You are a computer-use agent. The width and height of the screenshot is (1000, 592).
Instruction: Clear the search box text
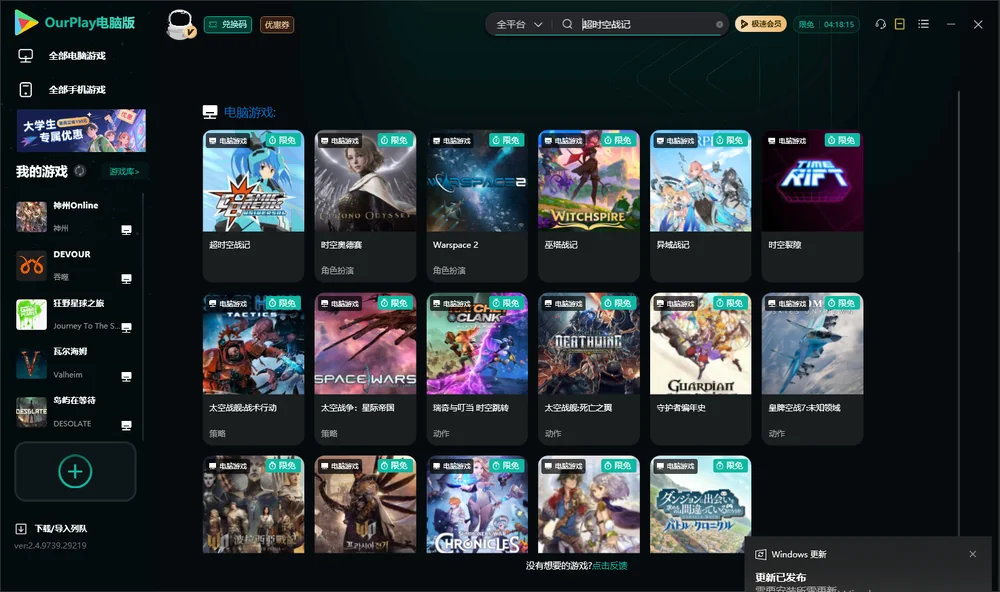[719, 25]
